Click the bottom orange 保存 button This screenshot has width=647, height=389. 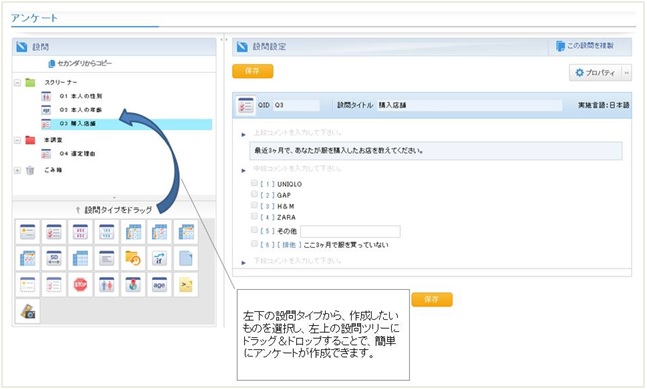click(432, 299)
